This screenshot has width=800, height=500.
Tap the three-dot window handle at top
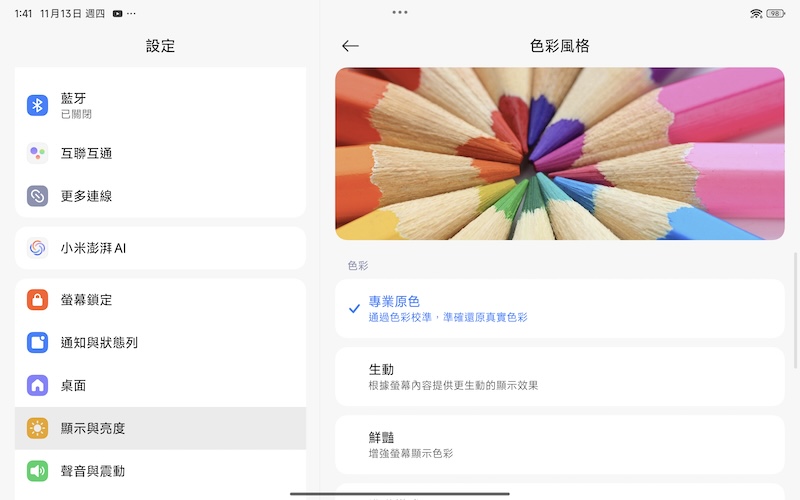point(400,12)
